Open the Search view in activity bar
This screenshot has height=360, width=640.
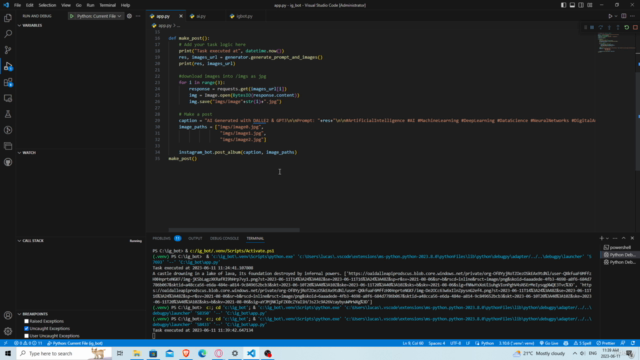coord(8,34)
